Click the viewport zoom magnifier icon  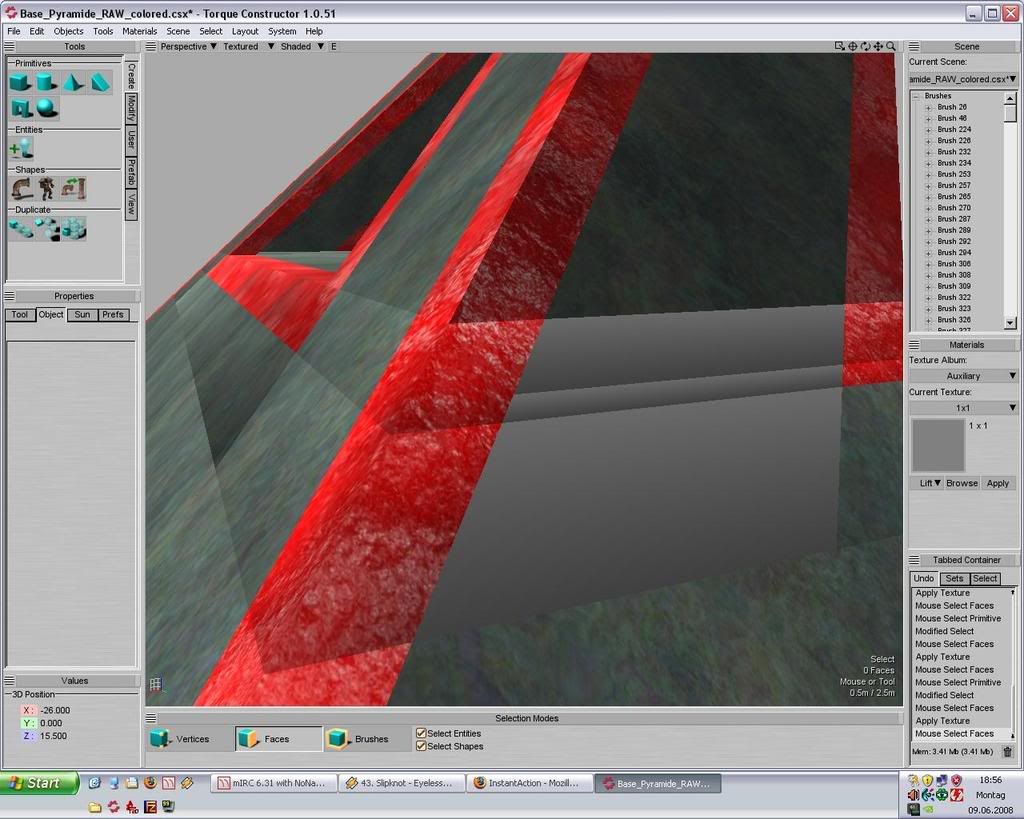(890, 46)
